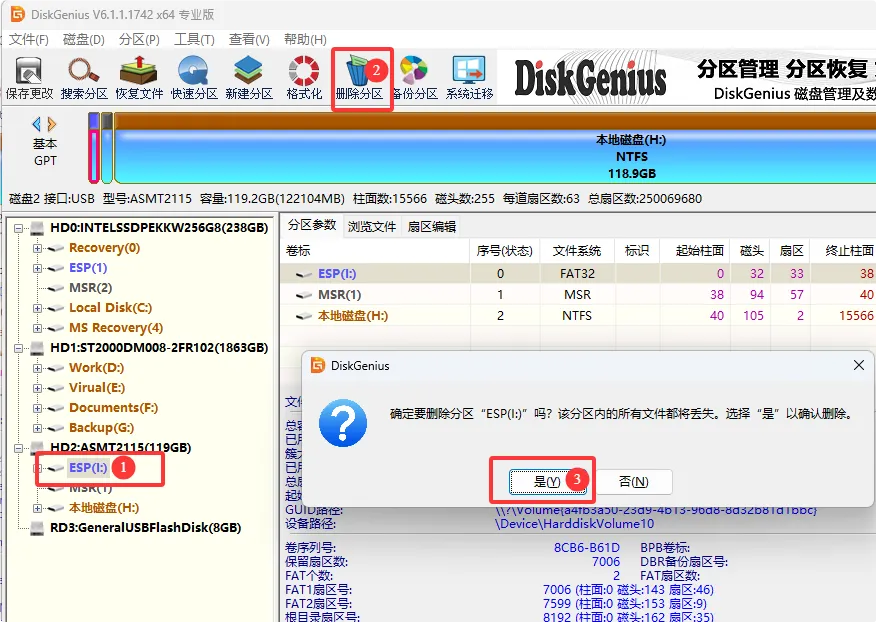The height and width of the screenshot is (622, 876).
Task: Switch to the 扇区编辑 tab
Action: (431, 226)
